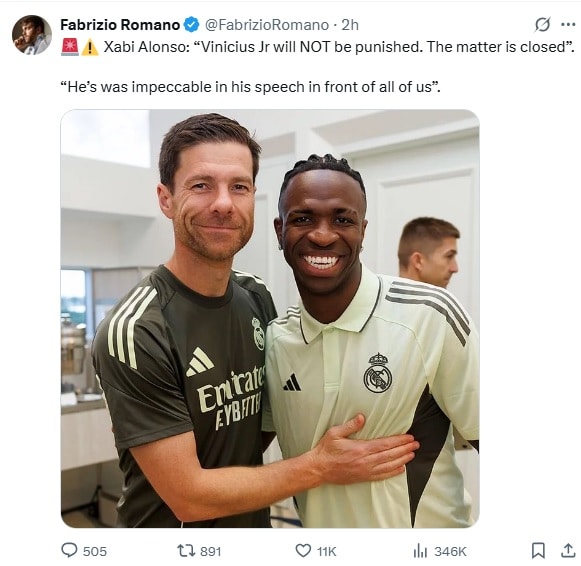Click the 2h post timestamp
581x566 pixels.
[350, 25]
